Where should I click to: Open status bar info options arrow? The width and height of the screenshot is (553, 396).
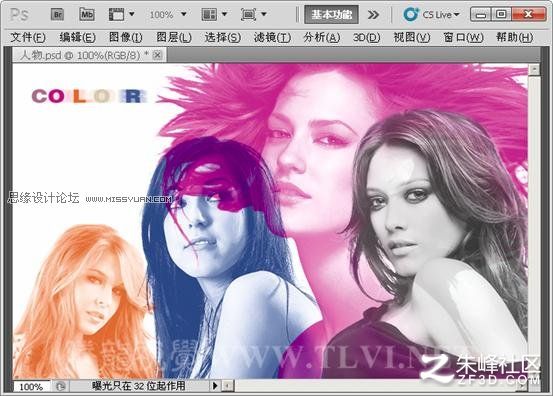coord(215,386)
